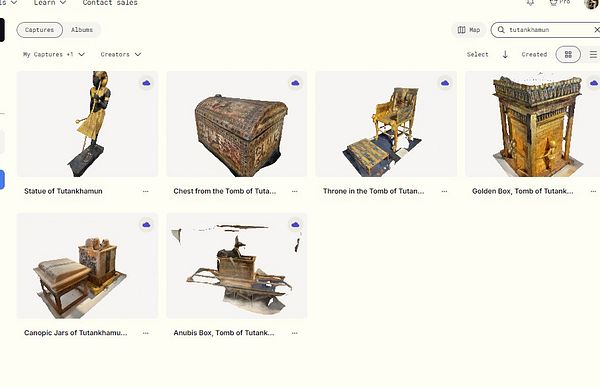This screenshot has width=600, height=387.
Task: Expand the Creators filter dropdown
Action: pos(121,54)
